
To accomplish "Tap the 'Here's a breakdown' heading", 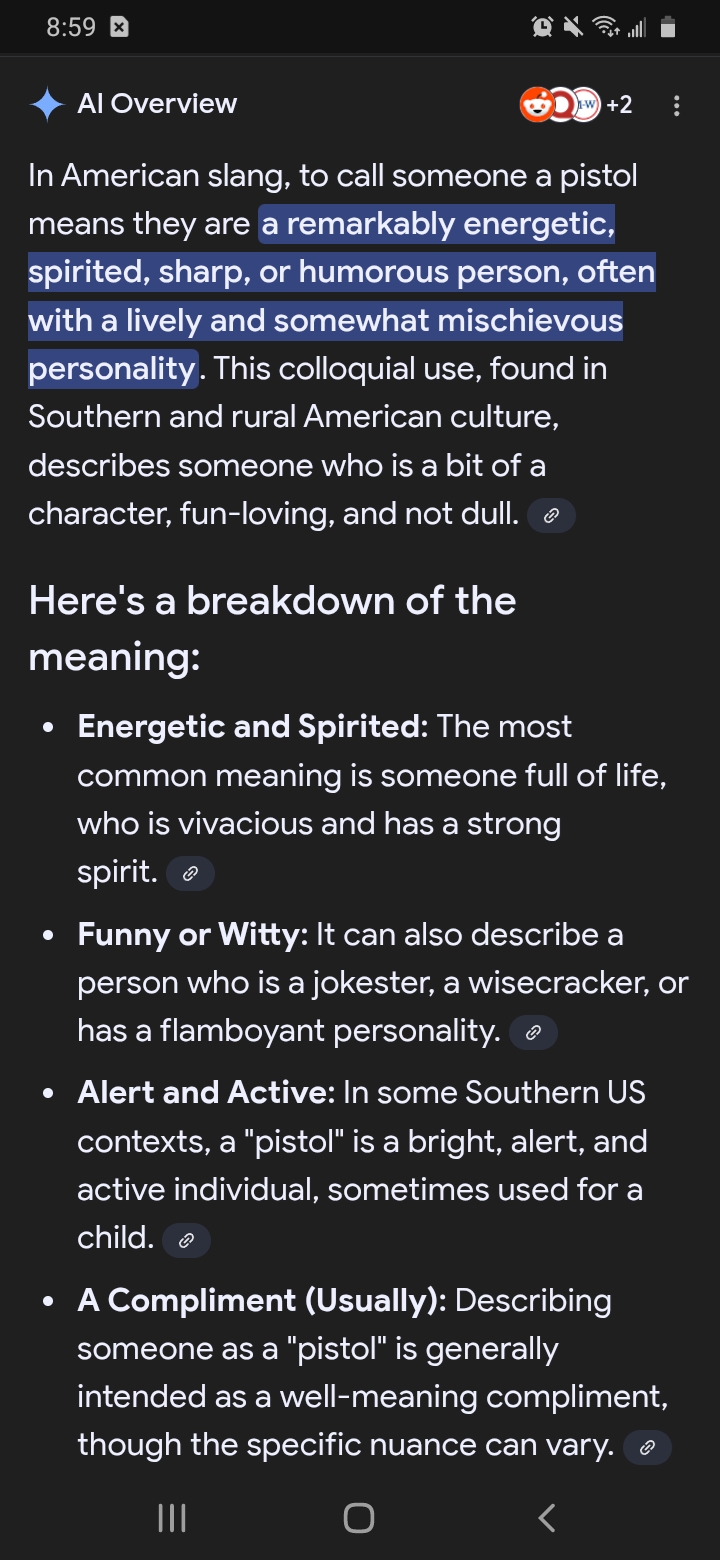I will click(x=273, y=629).
